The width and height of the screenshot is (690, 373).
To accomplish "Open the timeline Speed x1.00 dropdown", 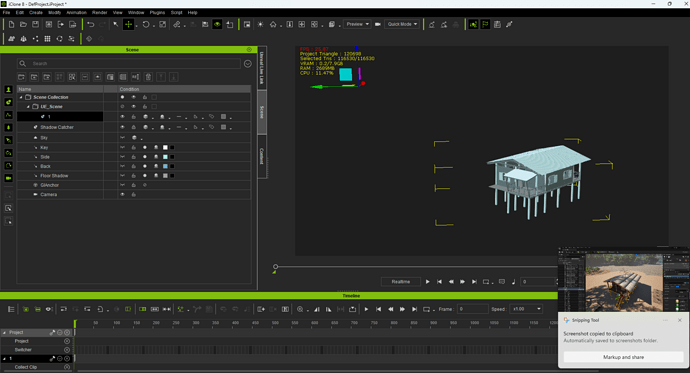I will (526, 309).
